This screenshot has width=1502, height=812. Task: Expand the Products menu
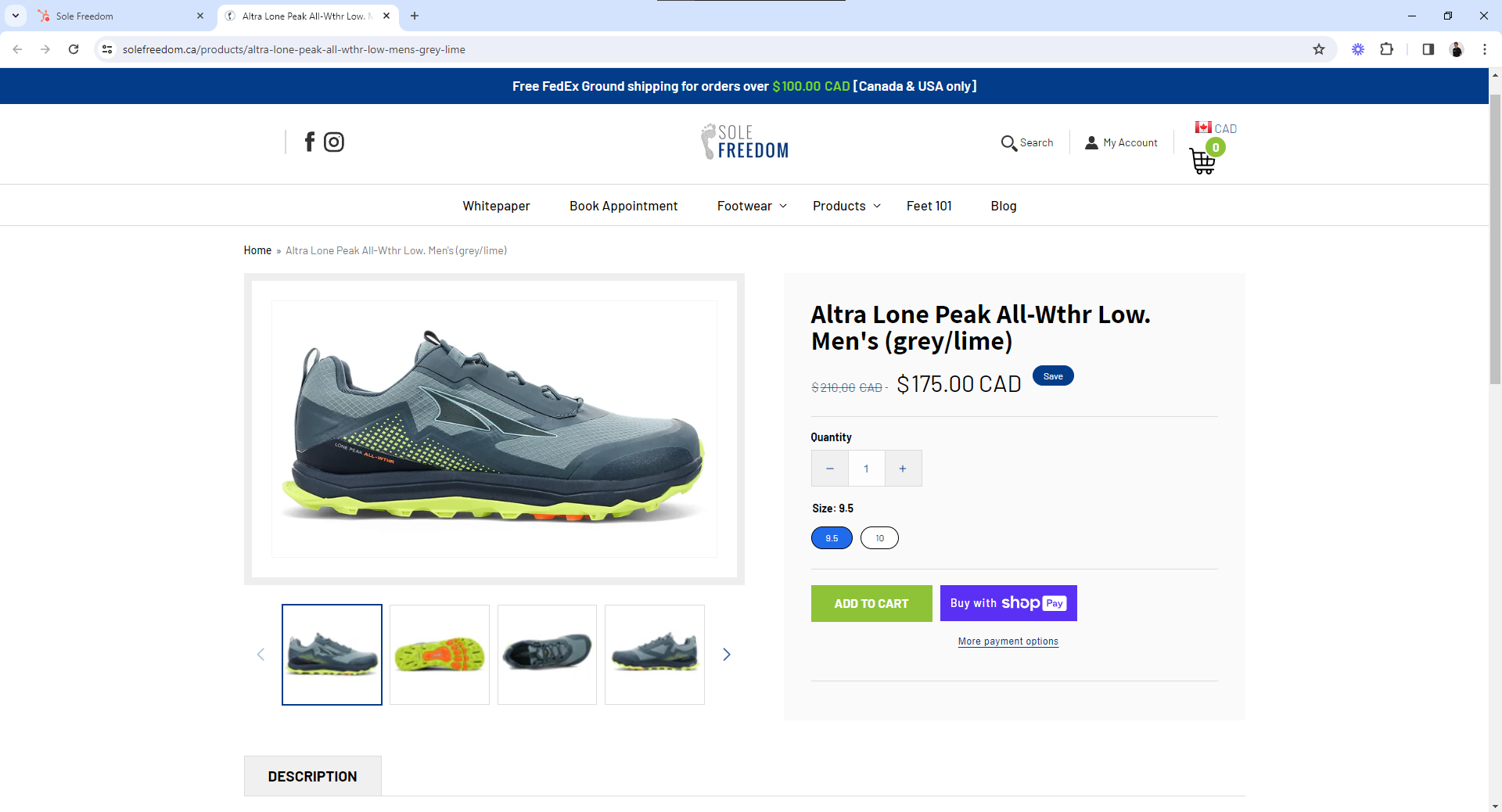pos(846,206)
